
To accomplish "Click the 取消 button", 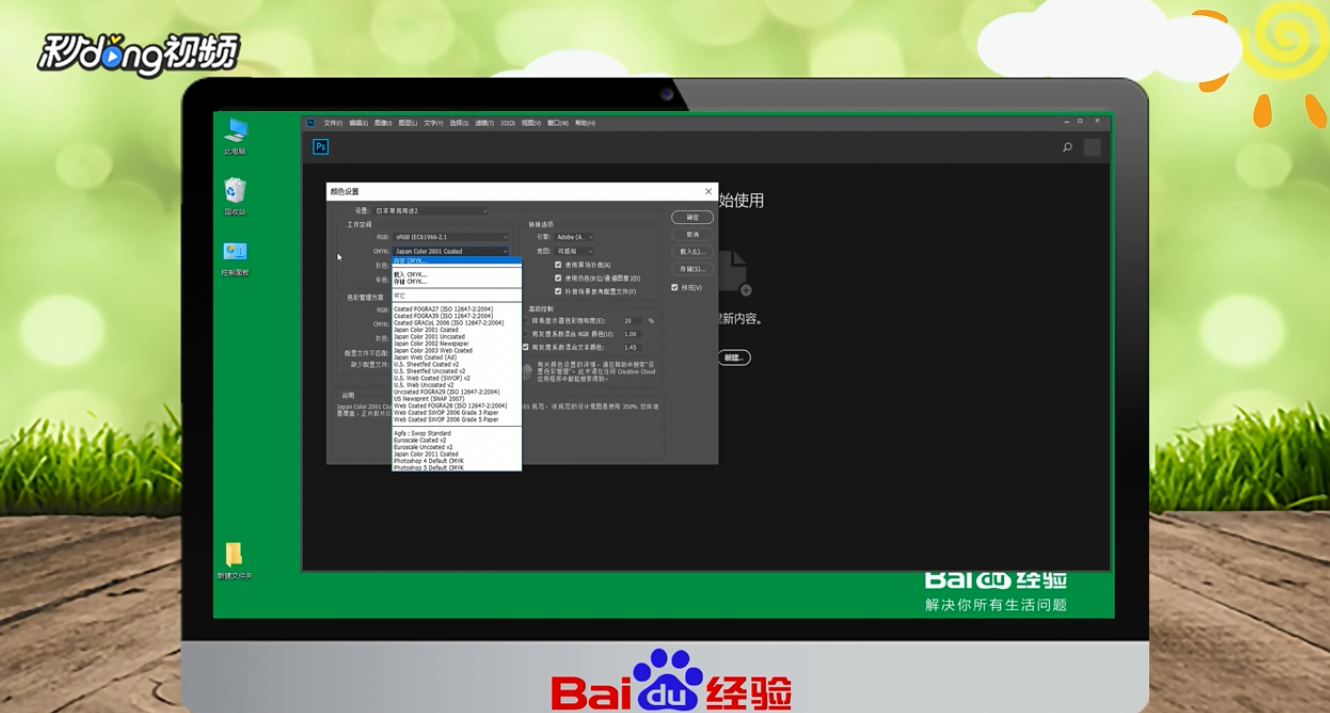I will [692, 234].
